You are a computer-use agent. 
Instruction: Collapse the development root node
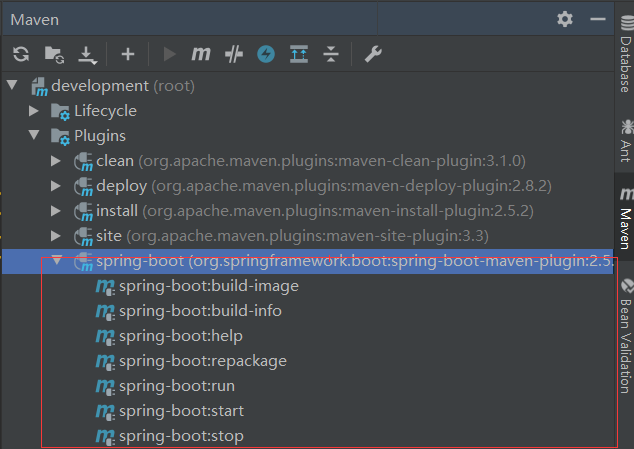pos(12,85)
